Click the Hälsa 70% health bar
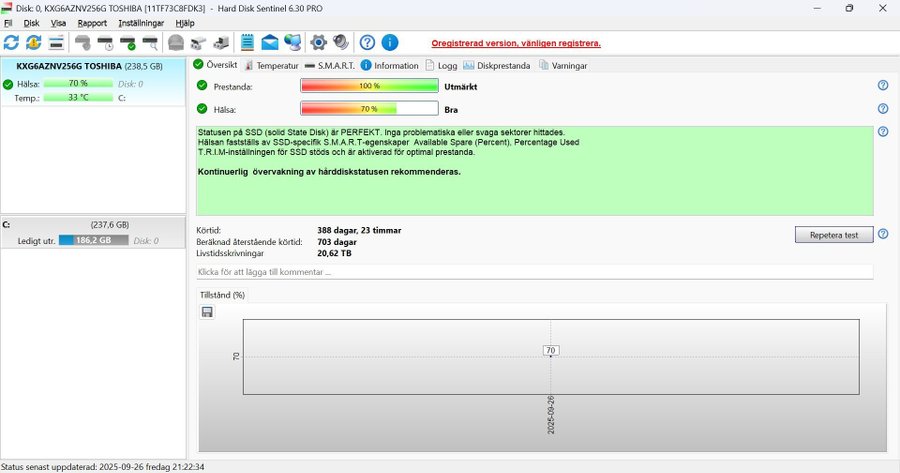Viewport: 900px width, 473px height. tap(369, 109)
